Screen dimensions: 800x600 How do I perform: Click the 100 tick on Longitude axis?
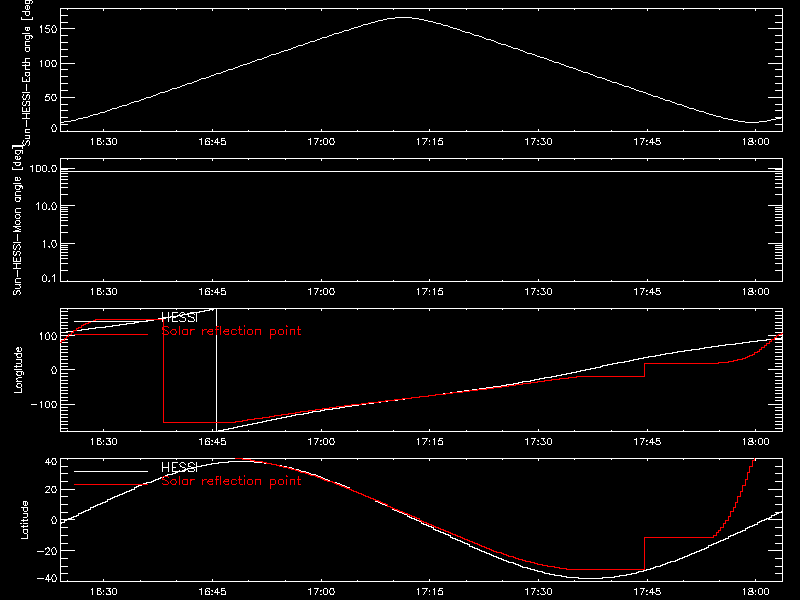[50, 336]
